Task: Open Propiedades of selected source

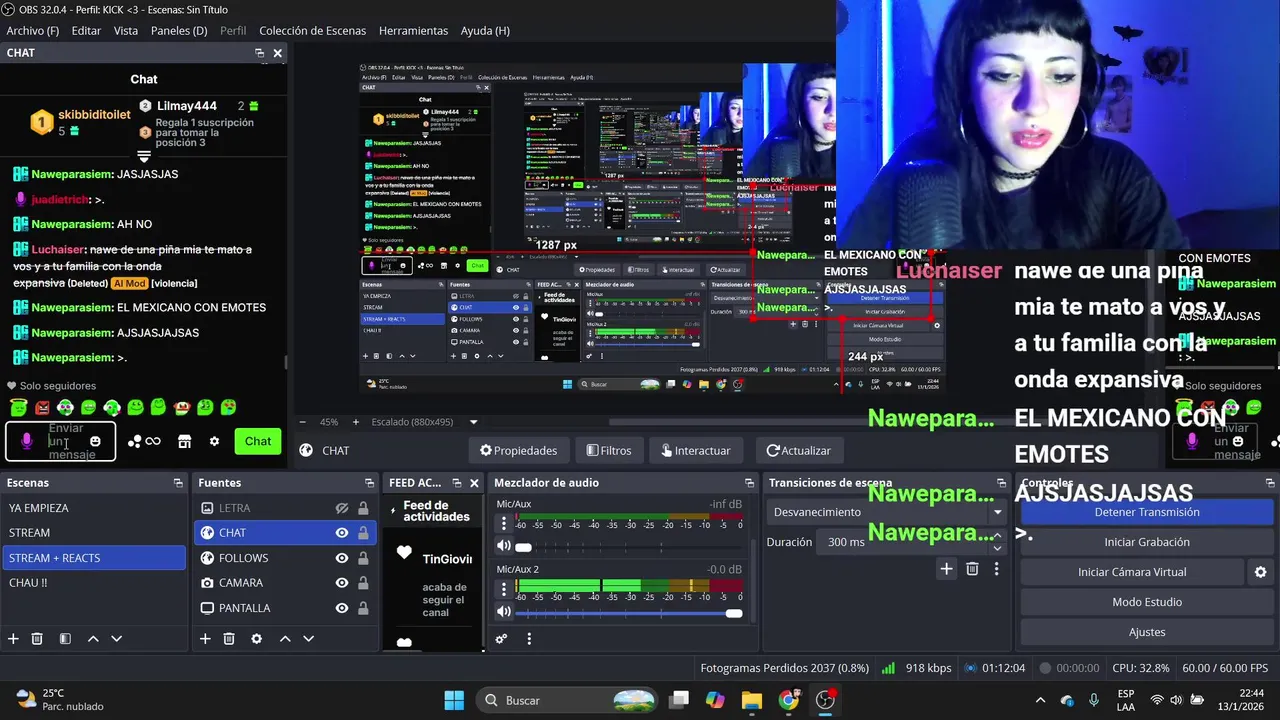Action: tap(519, 450)
